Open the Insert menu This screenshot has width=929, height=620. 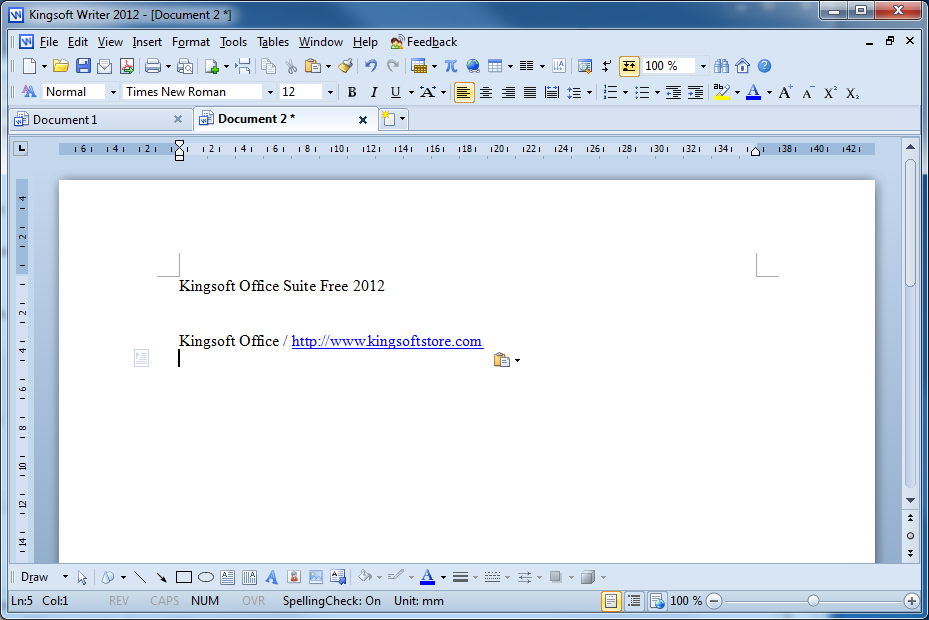pyautogui.click(x=147, y=42)
